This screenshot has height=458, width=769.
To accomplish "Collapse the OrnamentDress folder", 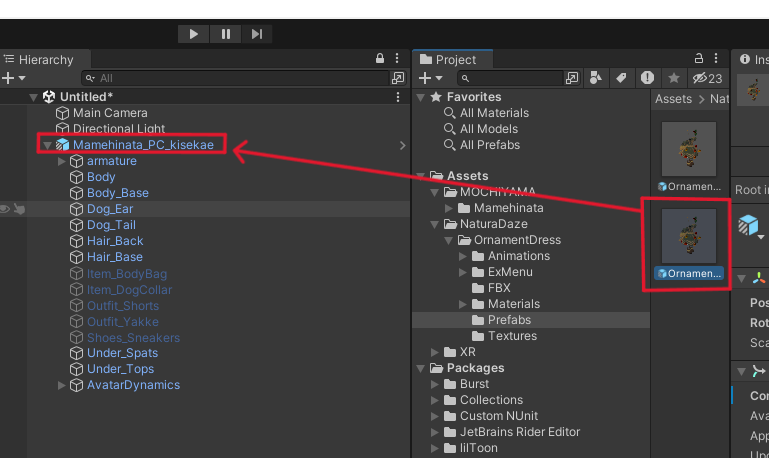I will pos(449,240).
